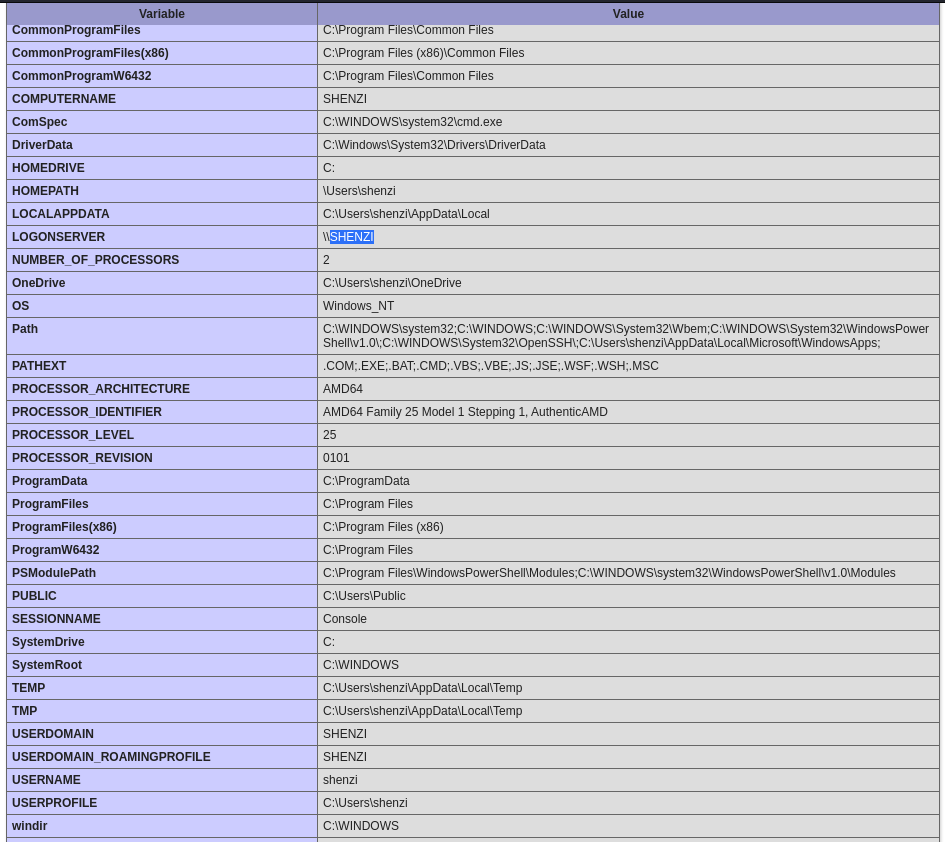Click the HOMEDRIVE variable name
Viewport: 945px width, 842px height.
coord(48,168)
